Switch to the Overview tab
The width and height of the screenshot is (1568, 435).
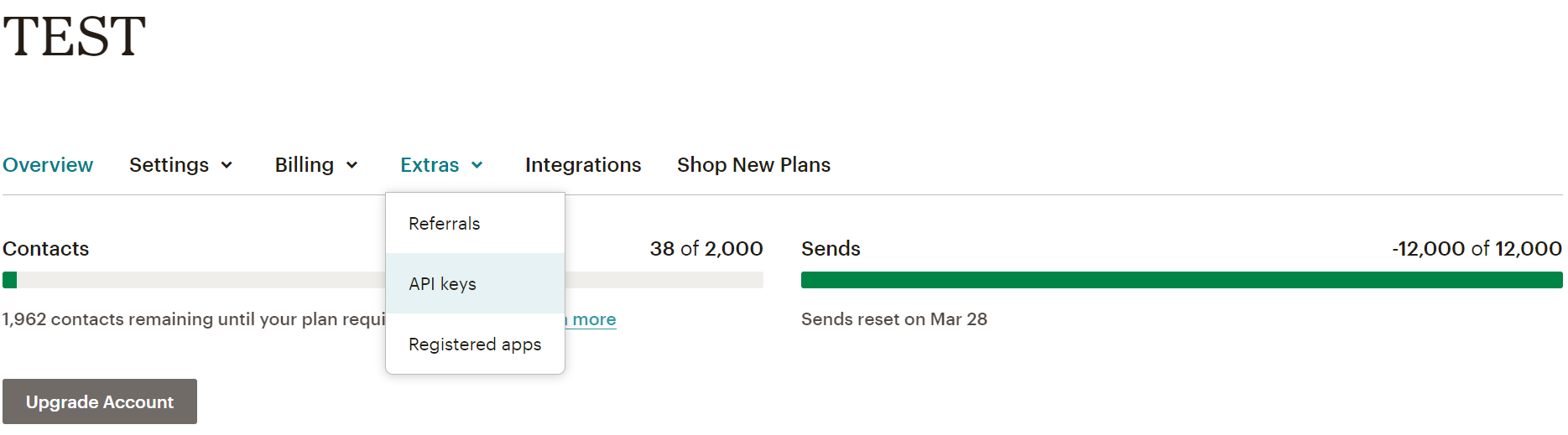(48, 165)
